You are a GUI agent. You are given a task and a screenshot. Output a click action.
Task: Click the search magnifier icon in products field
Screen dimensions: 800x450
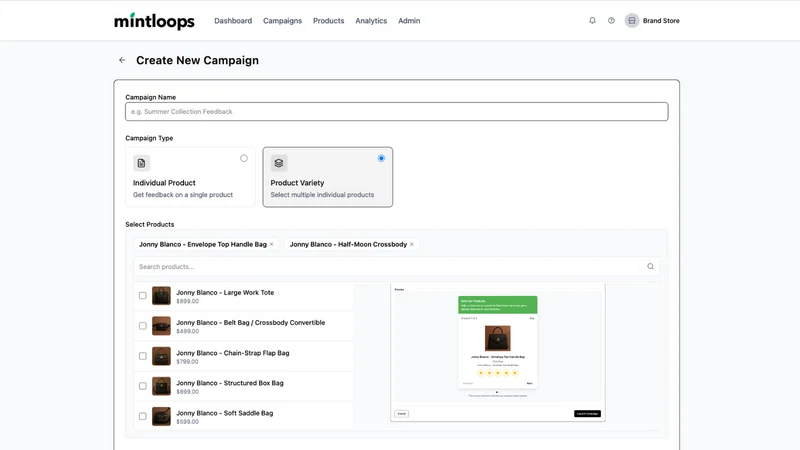651,266
